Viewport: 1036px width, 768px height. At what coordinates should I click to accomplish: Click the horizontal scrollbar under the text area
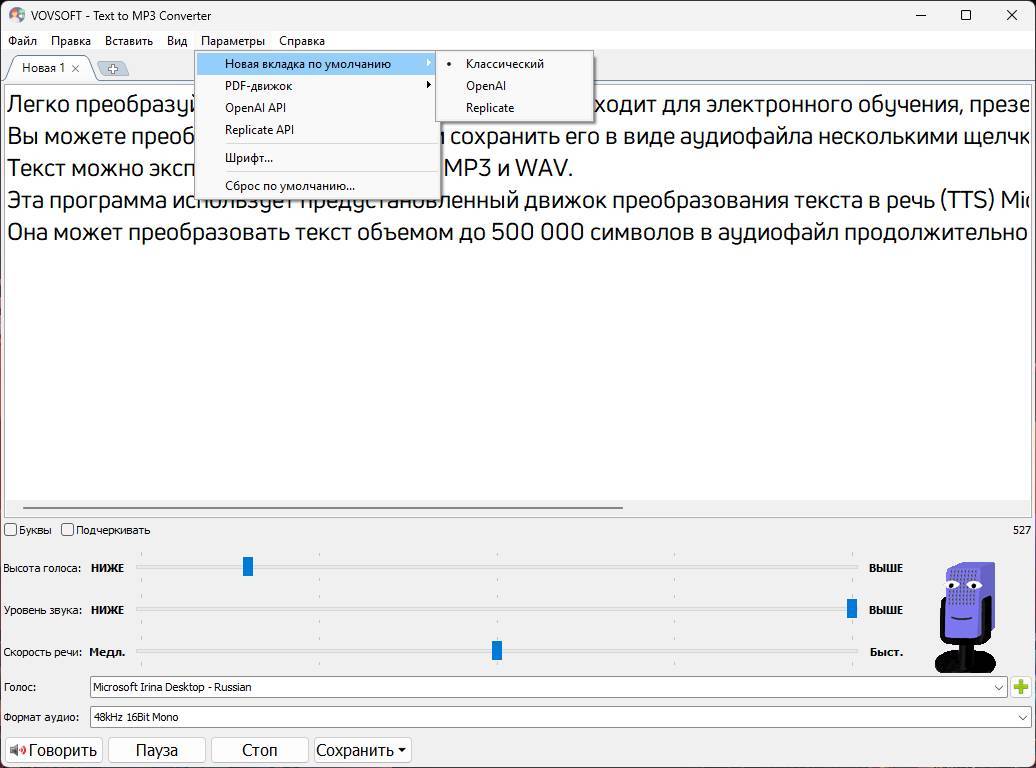pyautogui.click(x=322, y=508)
